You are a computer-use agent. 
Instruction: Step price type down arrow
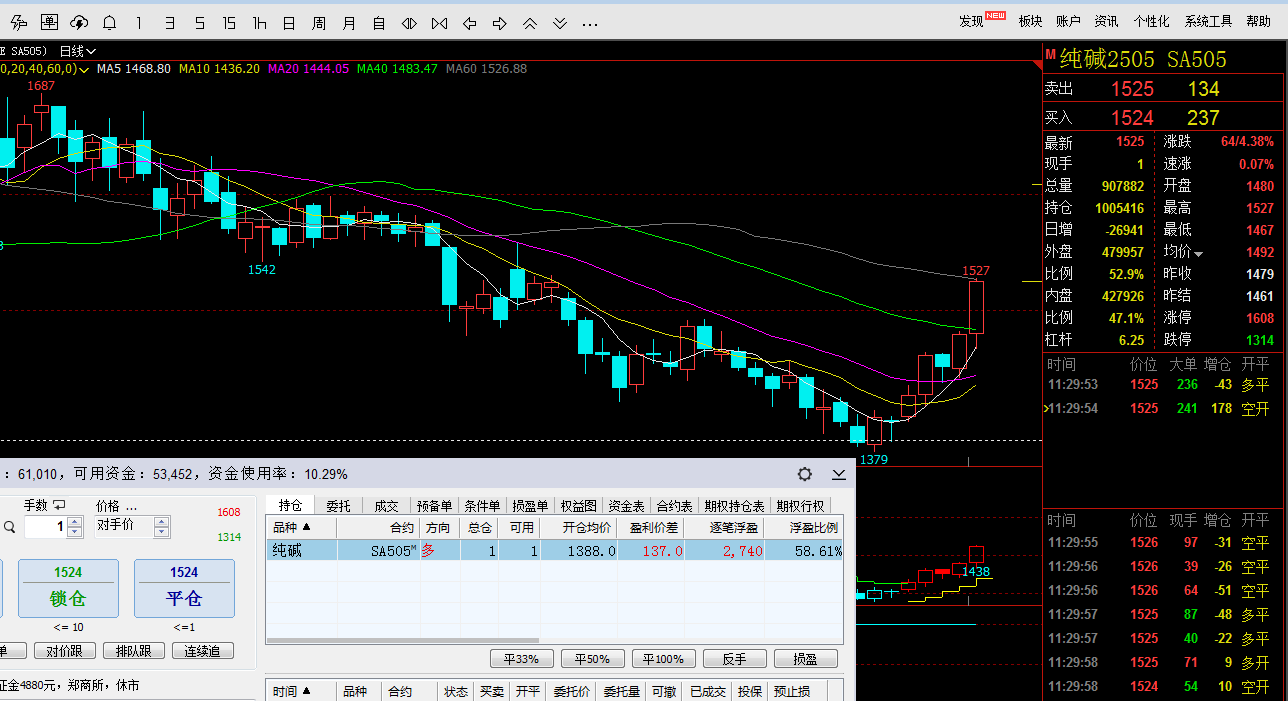[162, 532]
